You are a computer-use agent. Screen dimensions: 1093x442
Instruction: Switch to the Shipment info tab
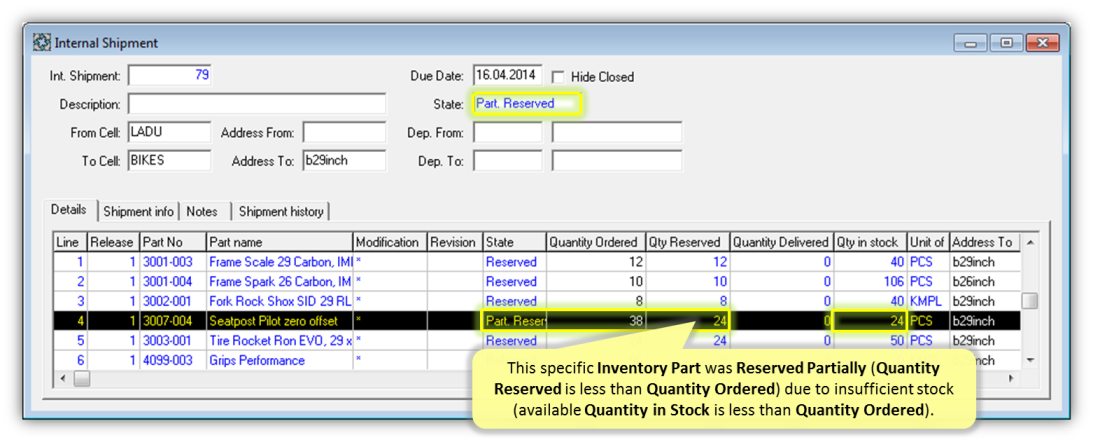point(139,211)
